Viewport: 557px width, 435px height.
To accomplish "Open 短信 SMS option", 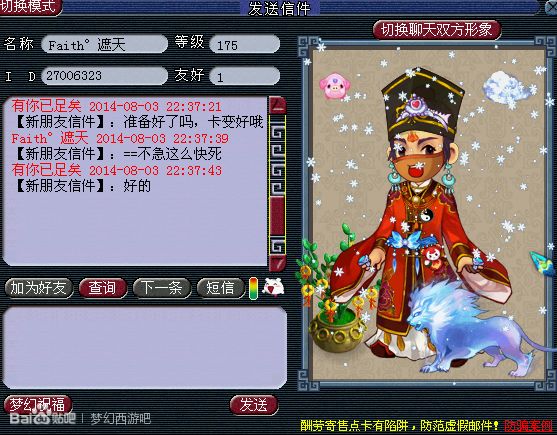I will [x=221, y=288].
